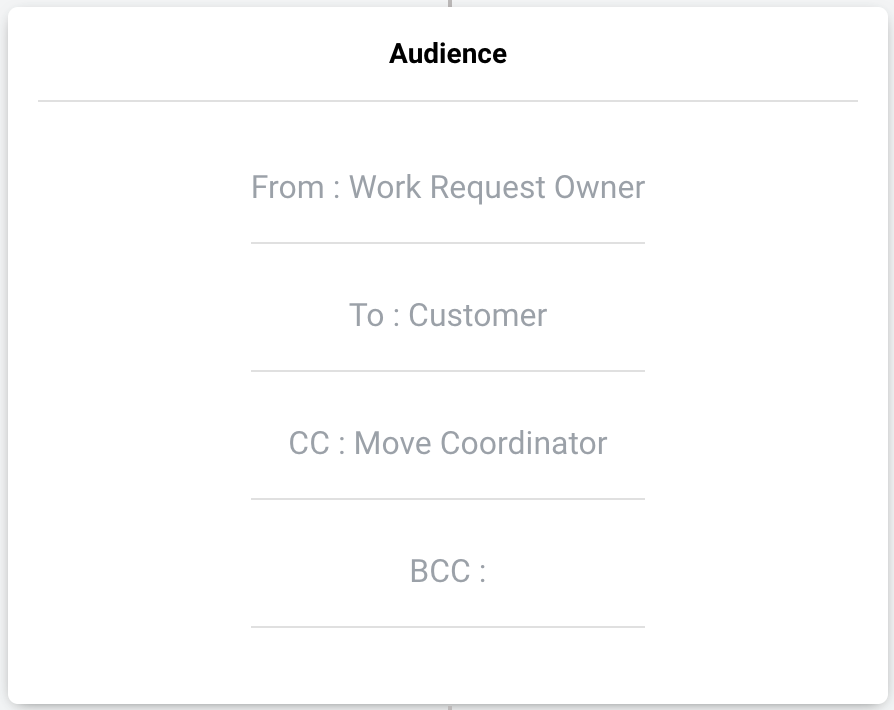Image resolution: width=894 pixels, height=710 pixels.
Task: Click the word Customer in To field
Action: [x=477, y=316]
